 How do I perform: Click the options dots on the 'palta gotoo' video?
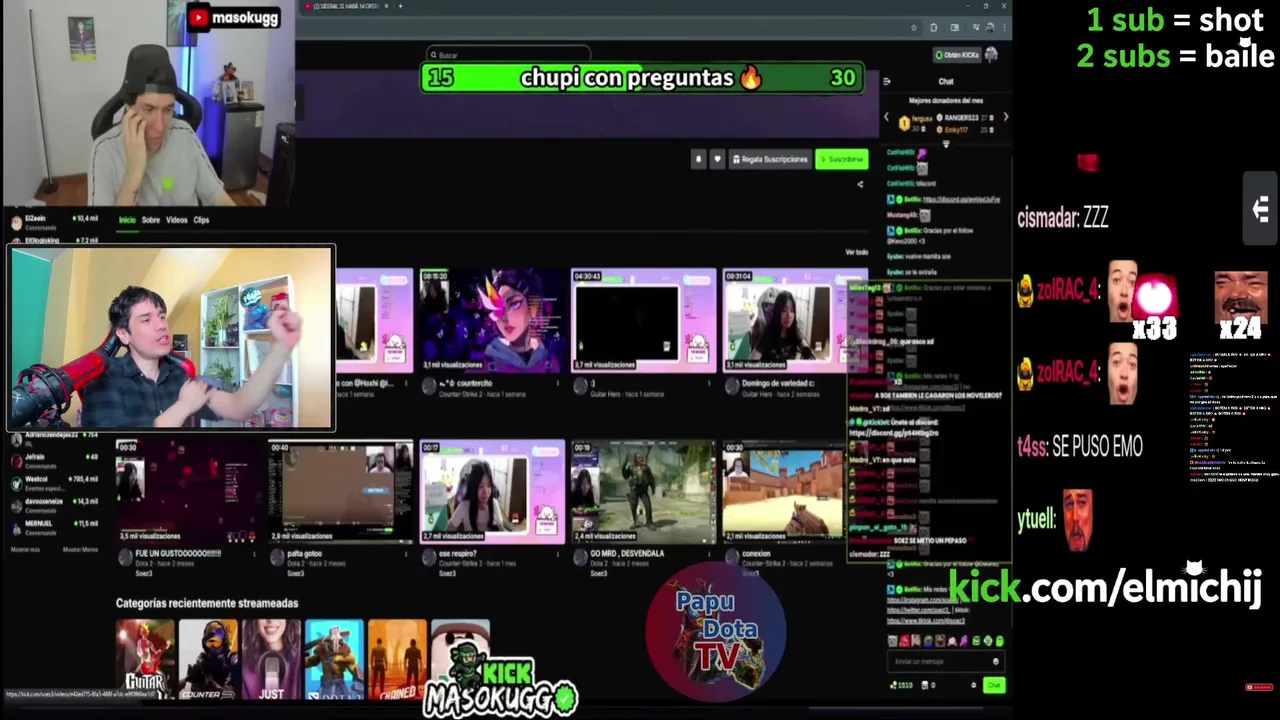click(406, 553)
